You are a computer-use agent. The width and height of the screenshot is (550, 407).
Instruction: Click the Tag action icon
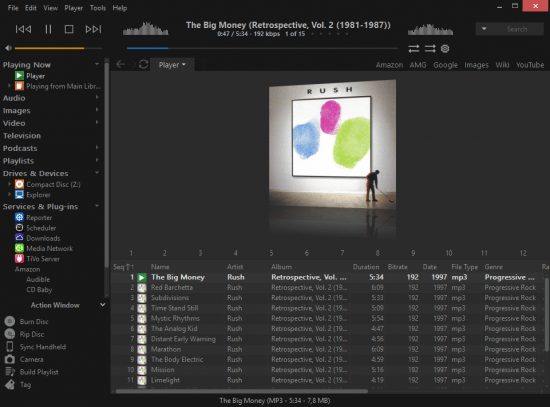[10, 385]
